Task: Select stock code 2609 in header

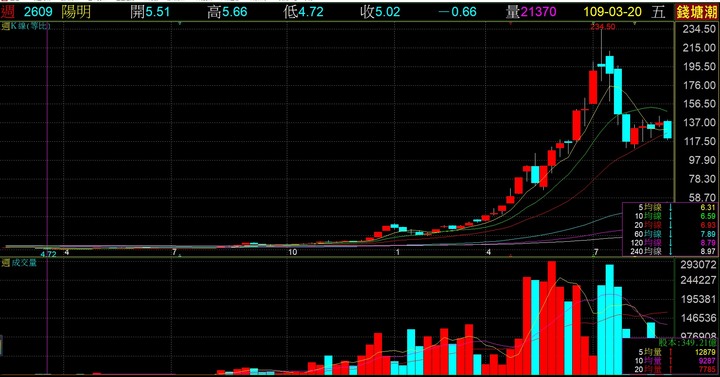Action: pyautogui.click(x=38, y=12)
